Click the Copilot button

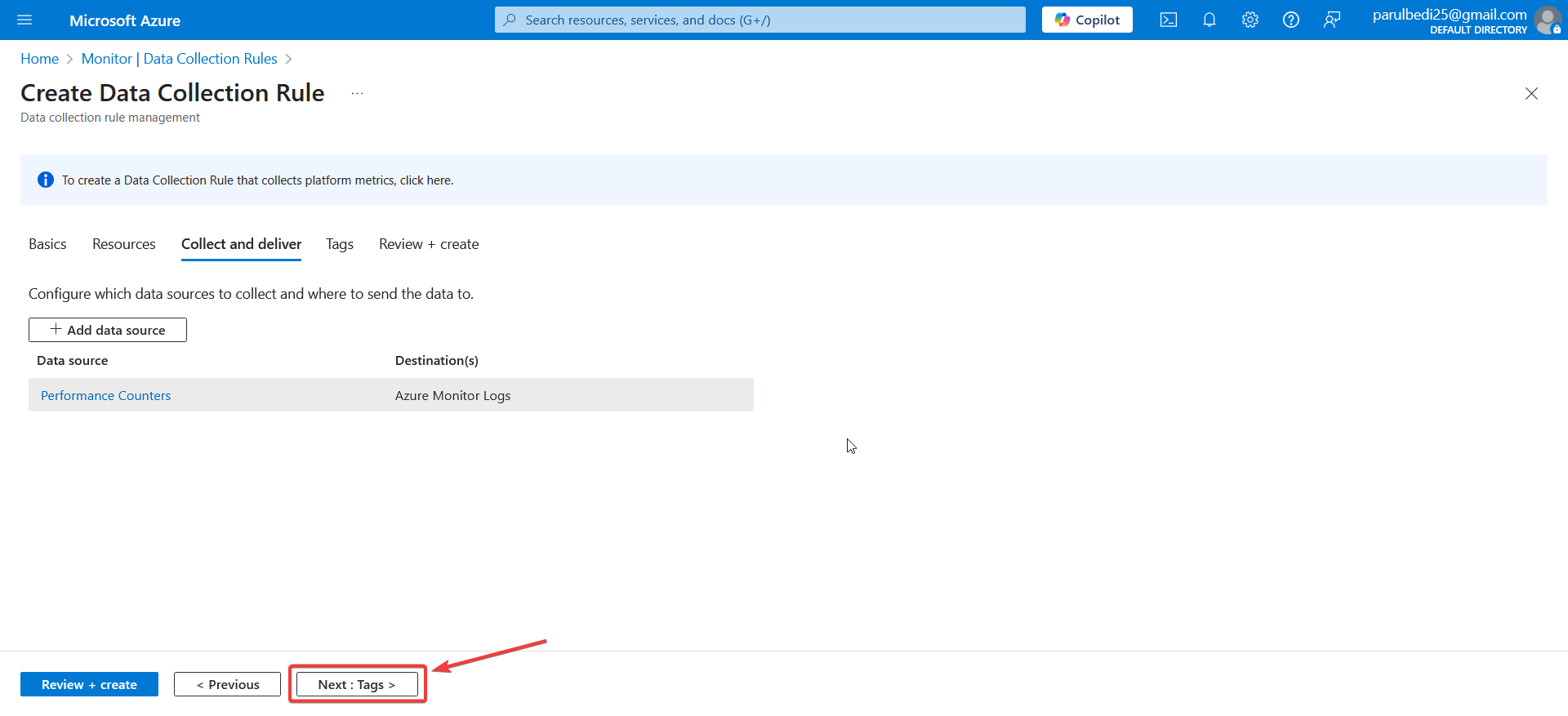(x=1087, y=20)
